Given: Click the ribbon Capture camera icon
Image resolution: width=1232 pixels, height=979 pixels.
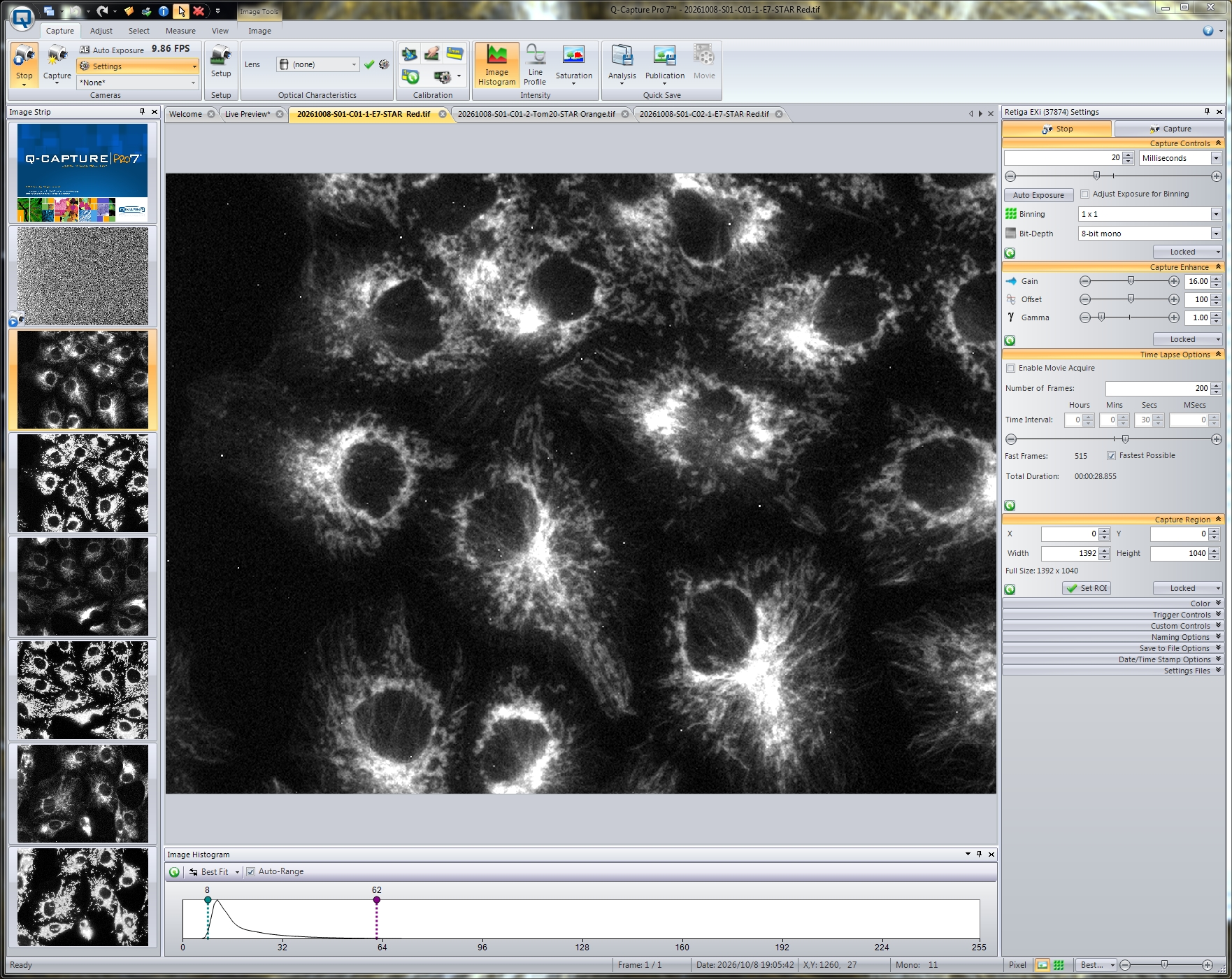Looking at the screenshot, I should click(57, 65).
